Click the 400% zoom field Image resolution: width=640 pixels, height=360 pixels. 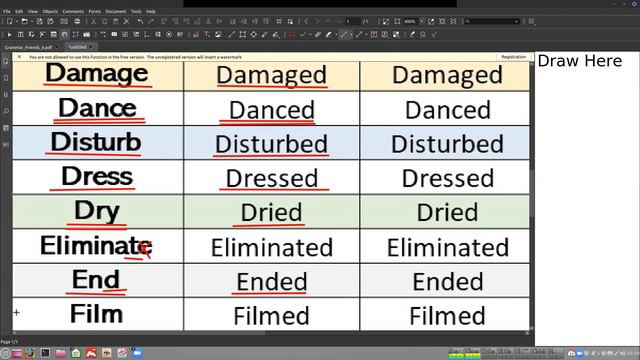[410, 21]
